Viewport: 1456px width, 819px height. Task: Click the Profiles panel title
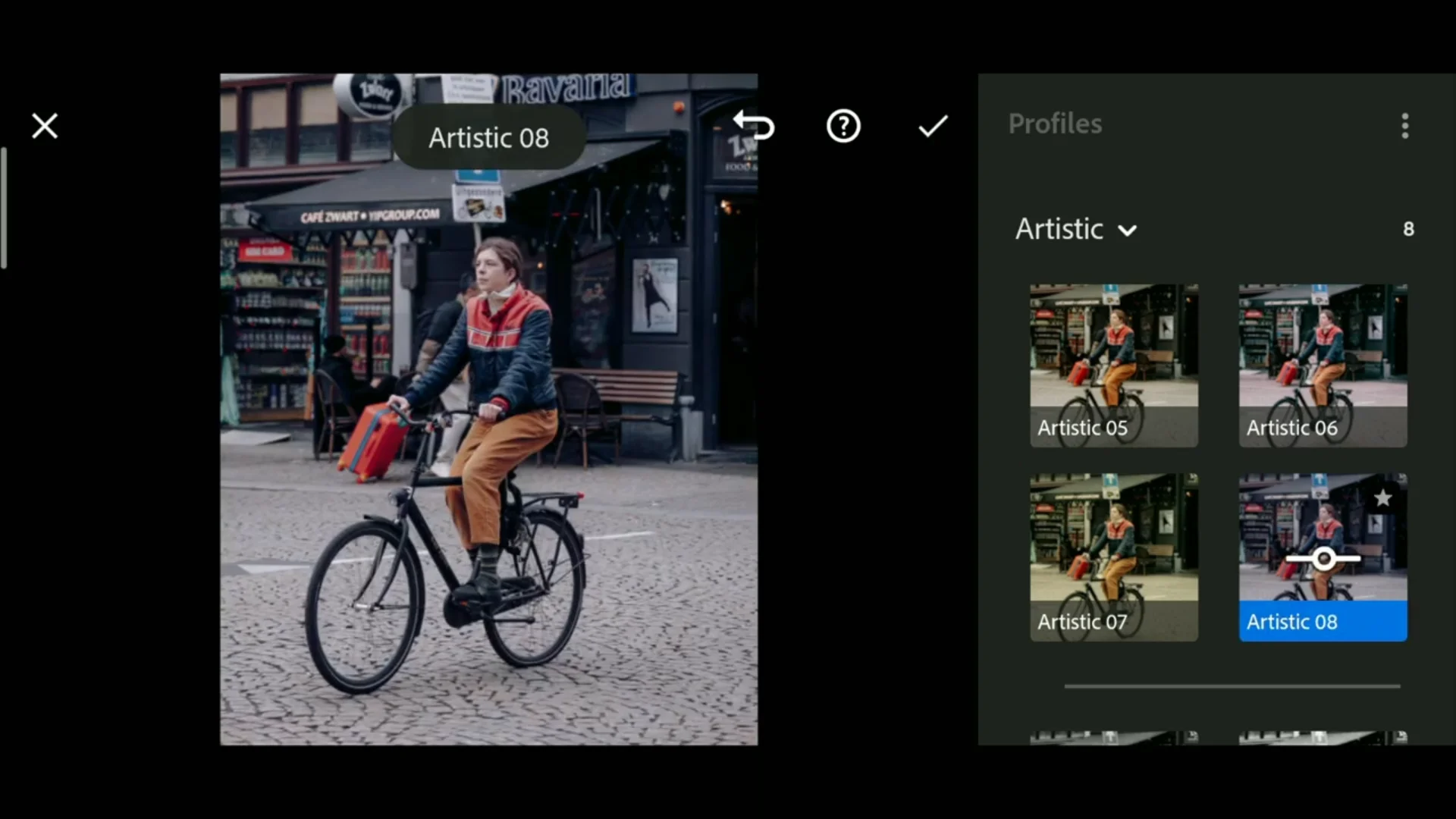tap(1055, 124)
